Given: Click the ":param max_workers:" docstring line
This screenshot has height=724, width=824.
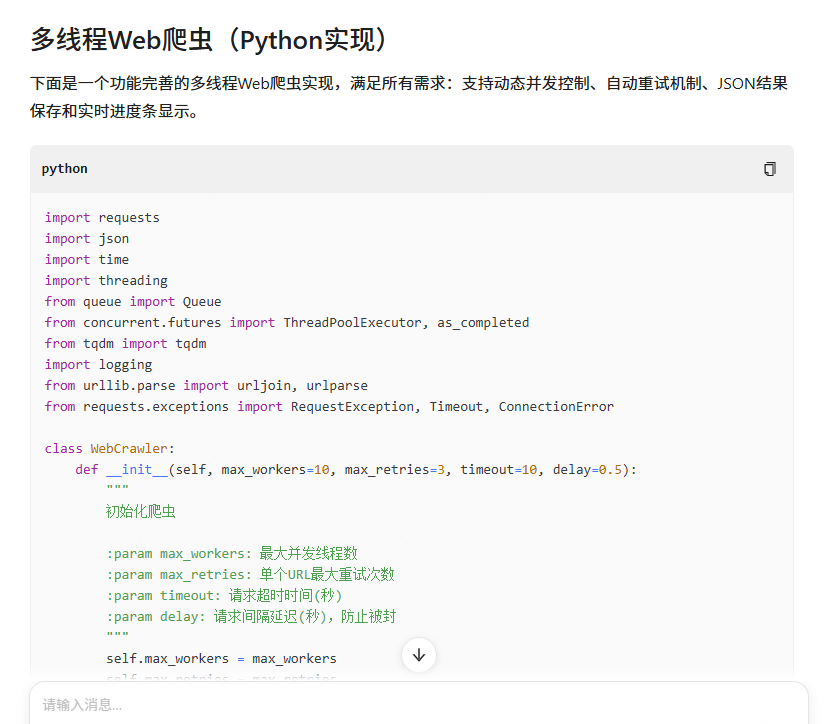Looking at the screenshot, I should [232, 554].
